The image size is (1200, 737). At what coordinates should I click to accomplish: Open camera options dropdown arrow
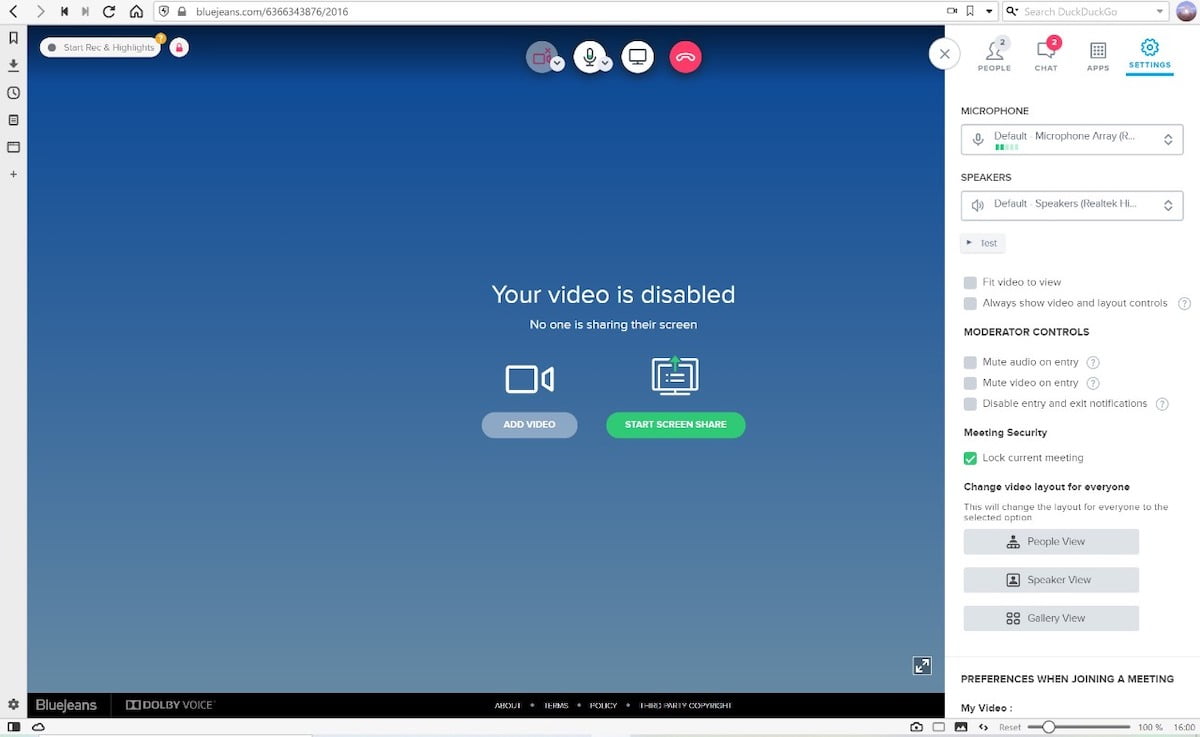[x=558, y=63]
